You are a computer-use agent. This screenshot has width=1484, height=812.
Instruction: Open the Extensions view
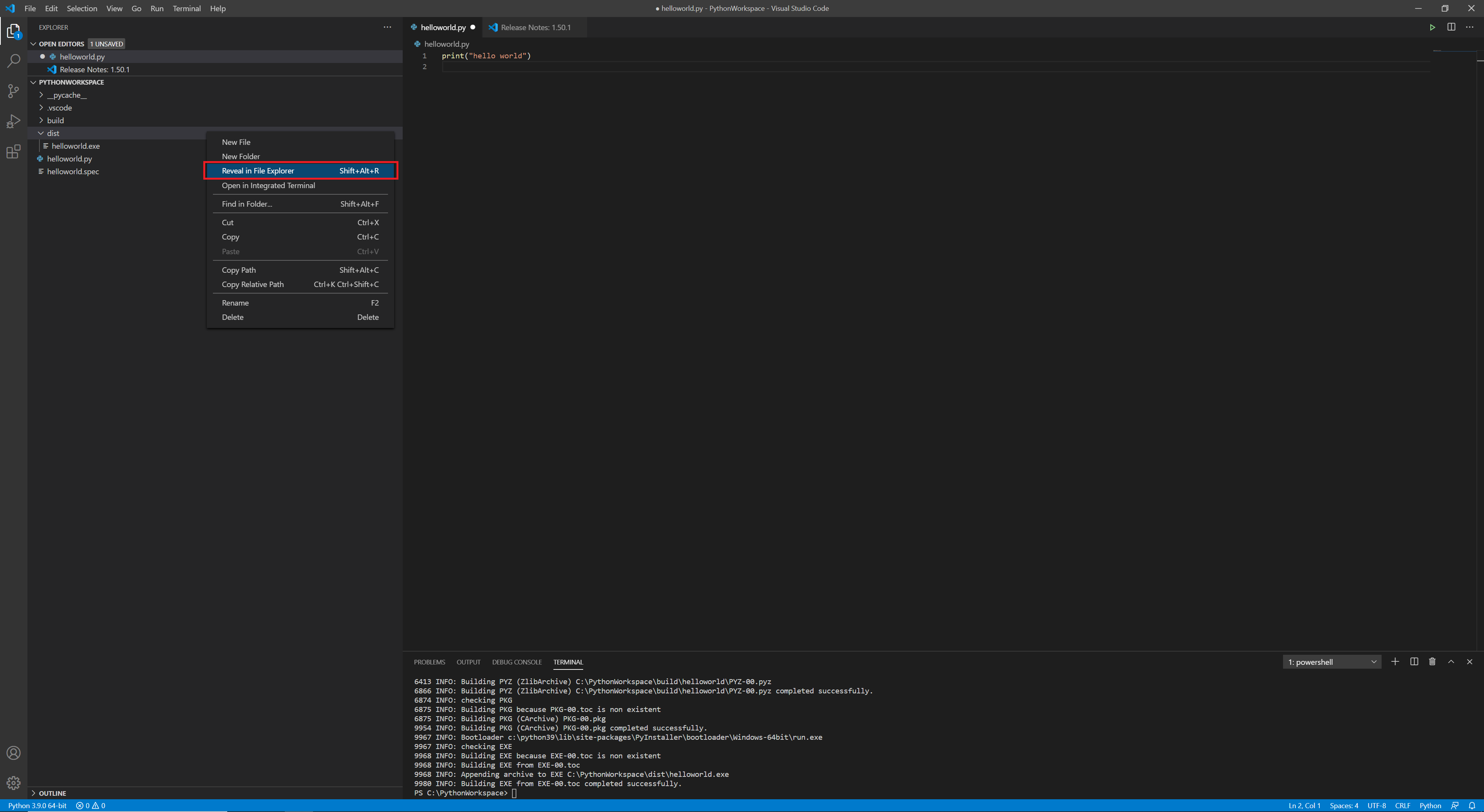tap(13, 152)
